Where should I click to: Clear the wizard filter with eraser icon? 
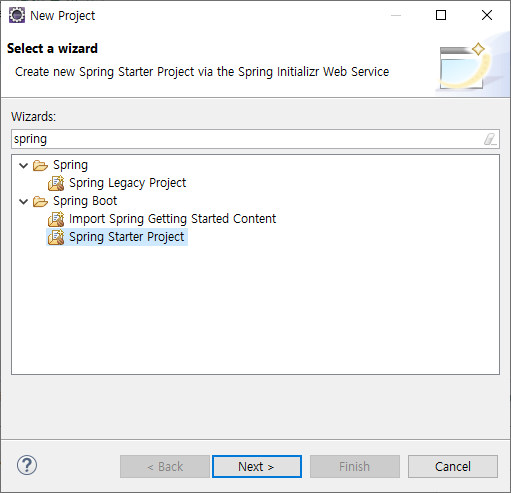pyautogui.click(x=490, y=139)
